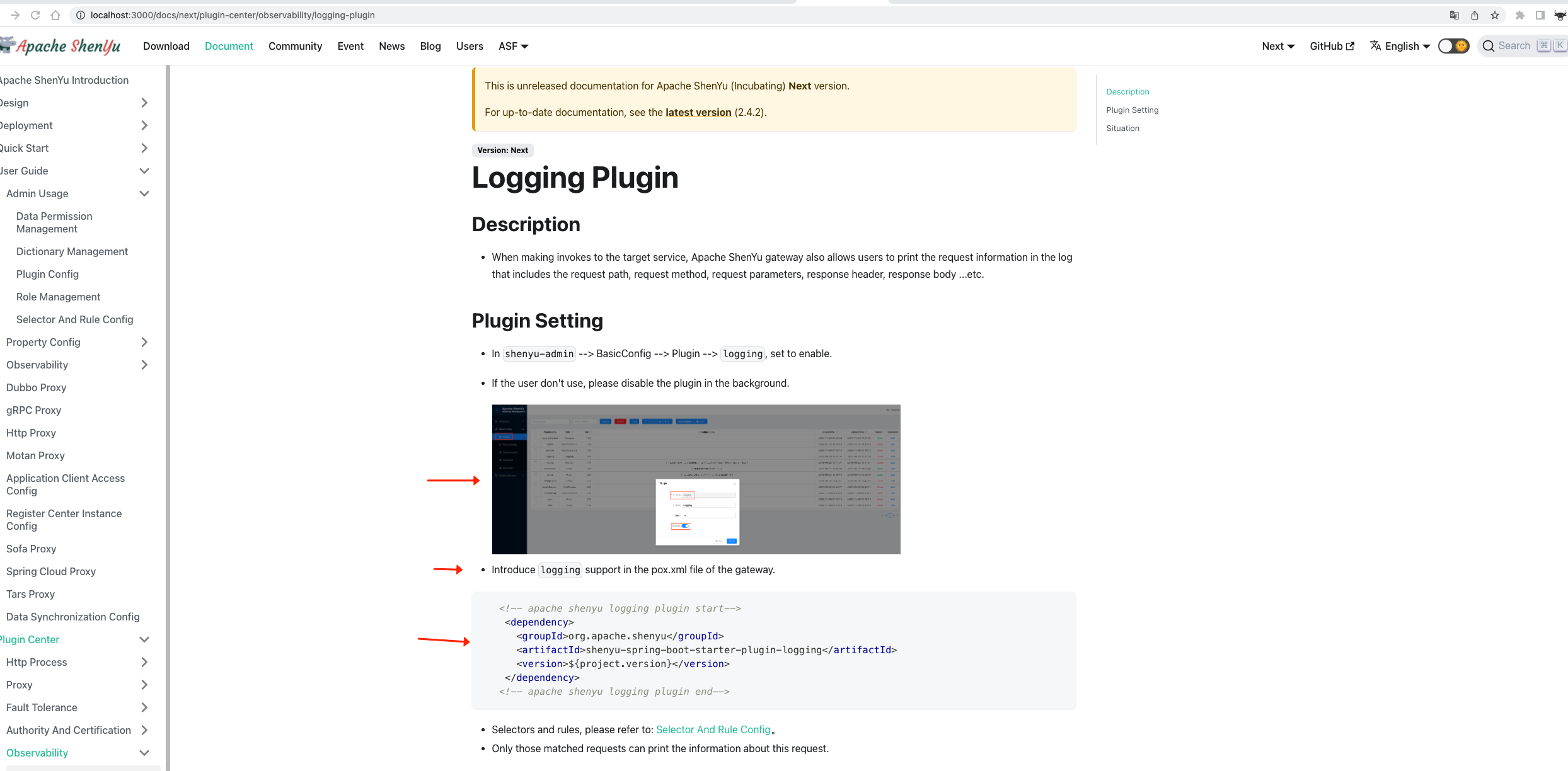Screen dimensions: 1568x771
Task: Open the ASF dropdown in navbar
Action: point(513,46)
